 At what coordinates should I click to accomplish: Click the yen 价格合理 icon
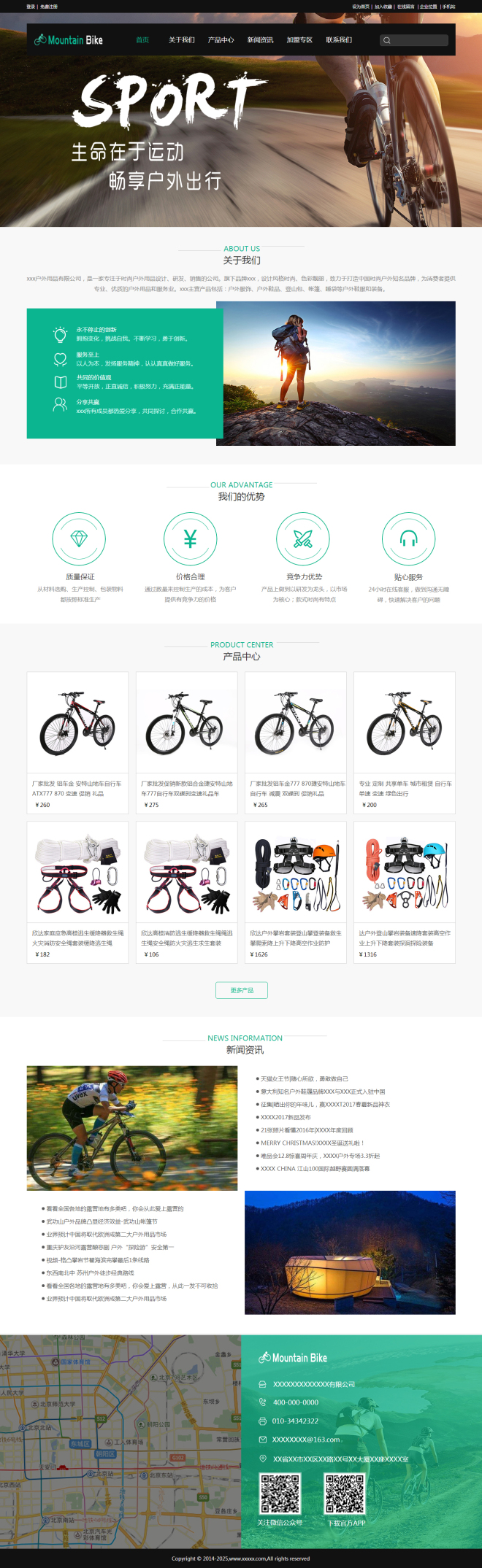coord(190,539)
